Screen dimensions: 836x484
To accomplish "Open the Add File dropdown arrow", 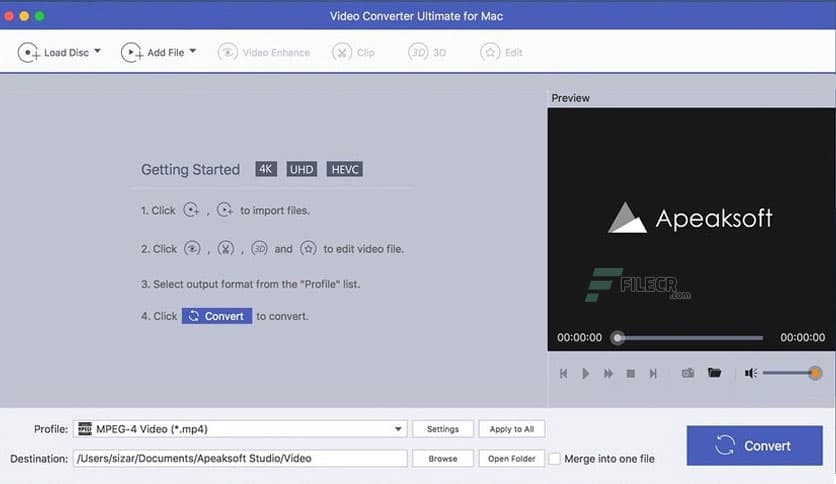I will [x=193, y=51].
